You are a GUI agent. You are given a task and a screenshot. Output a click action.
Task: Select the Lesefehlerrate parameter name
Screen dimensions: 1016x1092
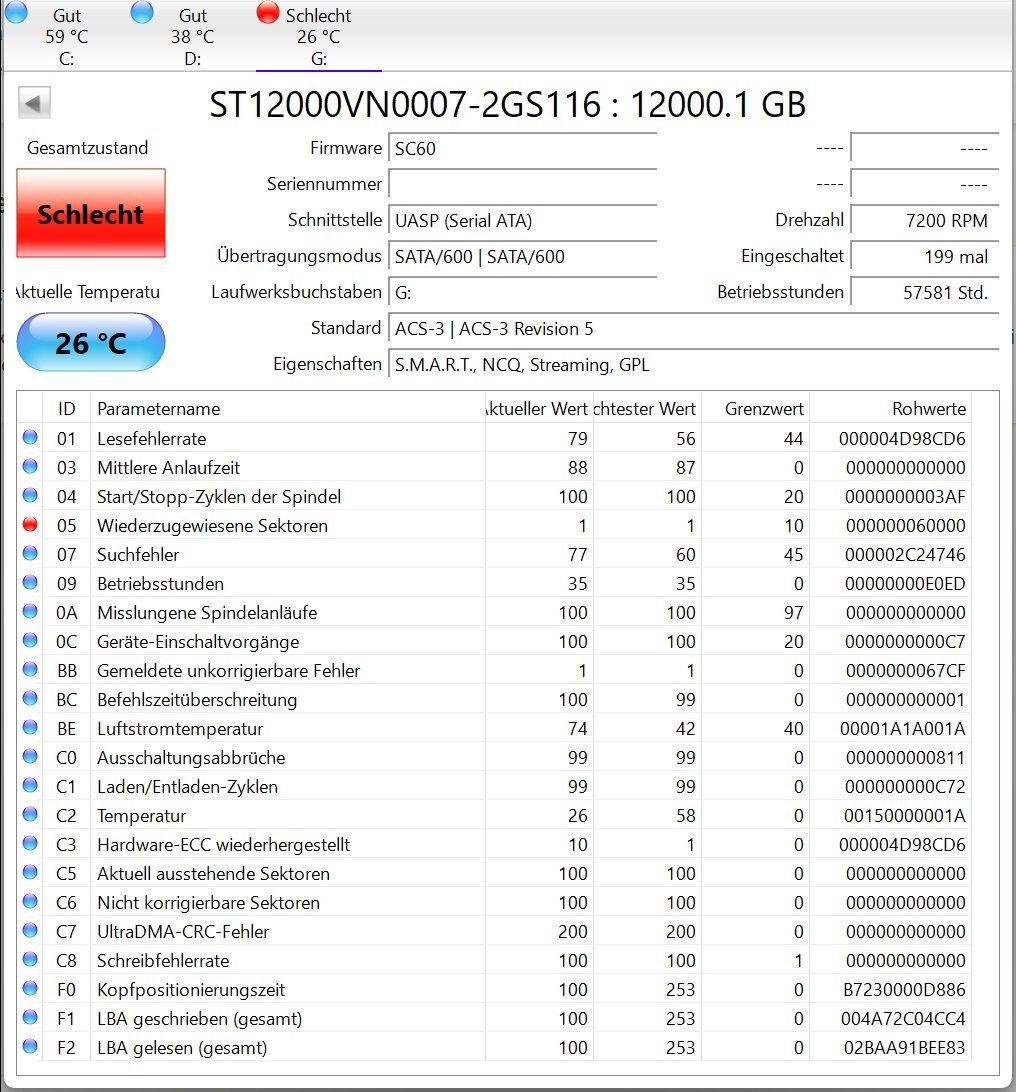coord(152,439)
